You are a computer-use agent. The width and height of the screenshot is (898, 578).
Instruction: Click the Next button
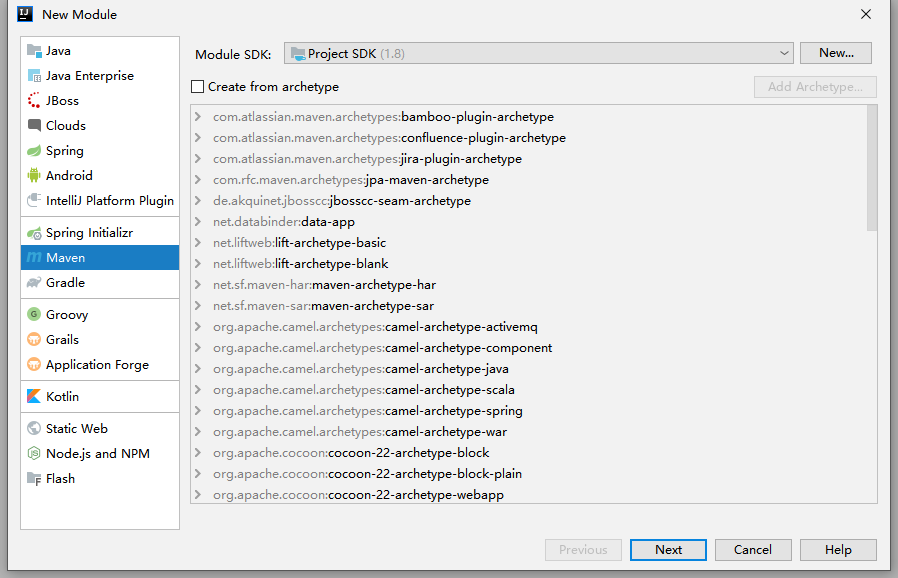pos(668,550)
